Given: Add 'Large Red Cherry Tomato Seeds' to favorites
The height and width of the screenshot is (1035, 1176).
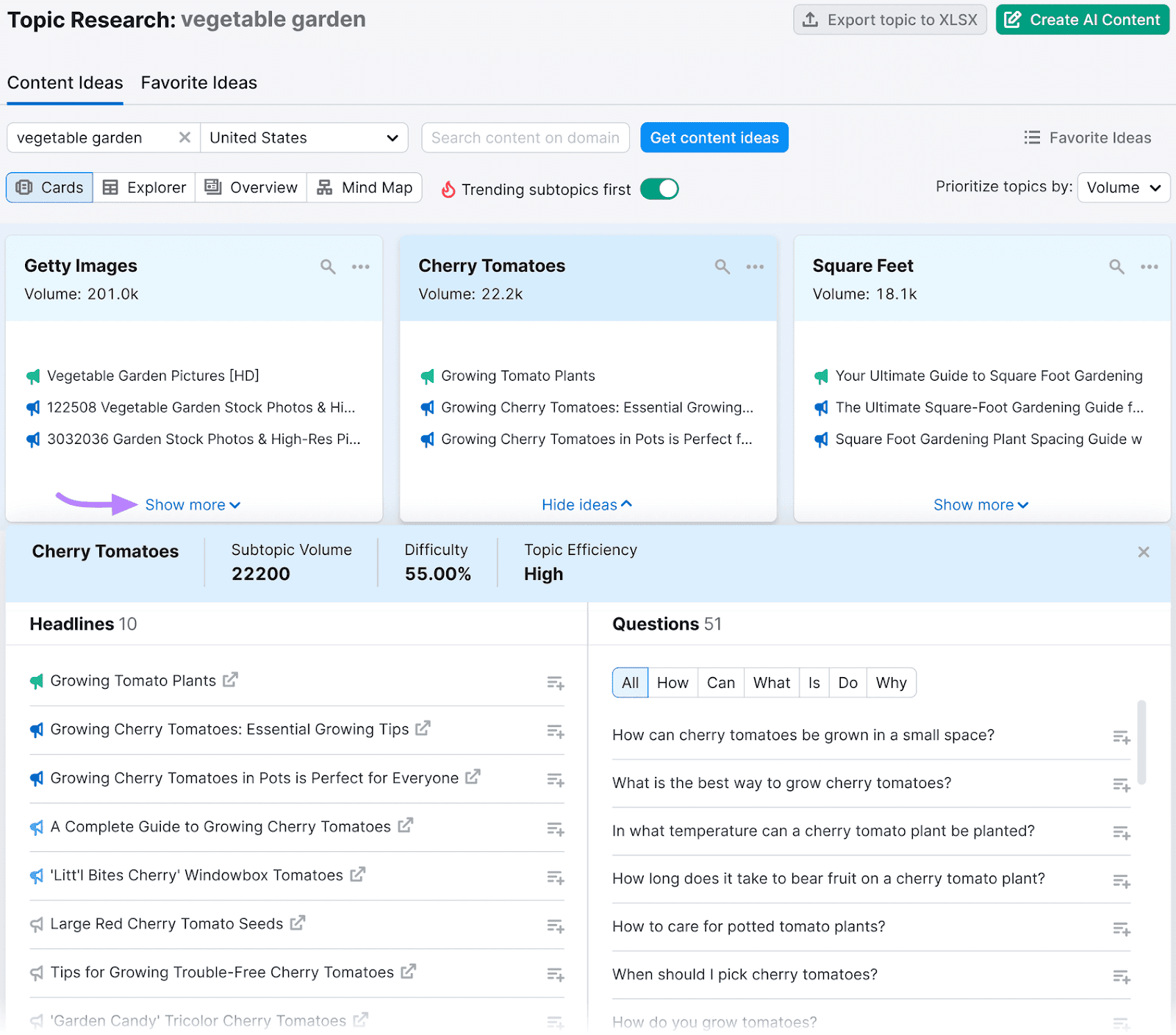Looking at the screenshot, I should point(556,926).
